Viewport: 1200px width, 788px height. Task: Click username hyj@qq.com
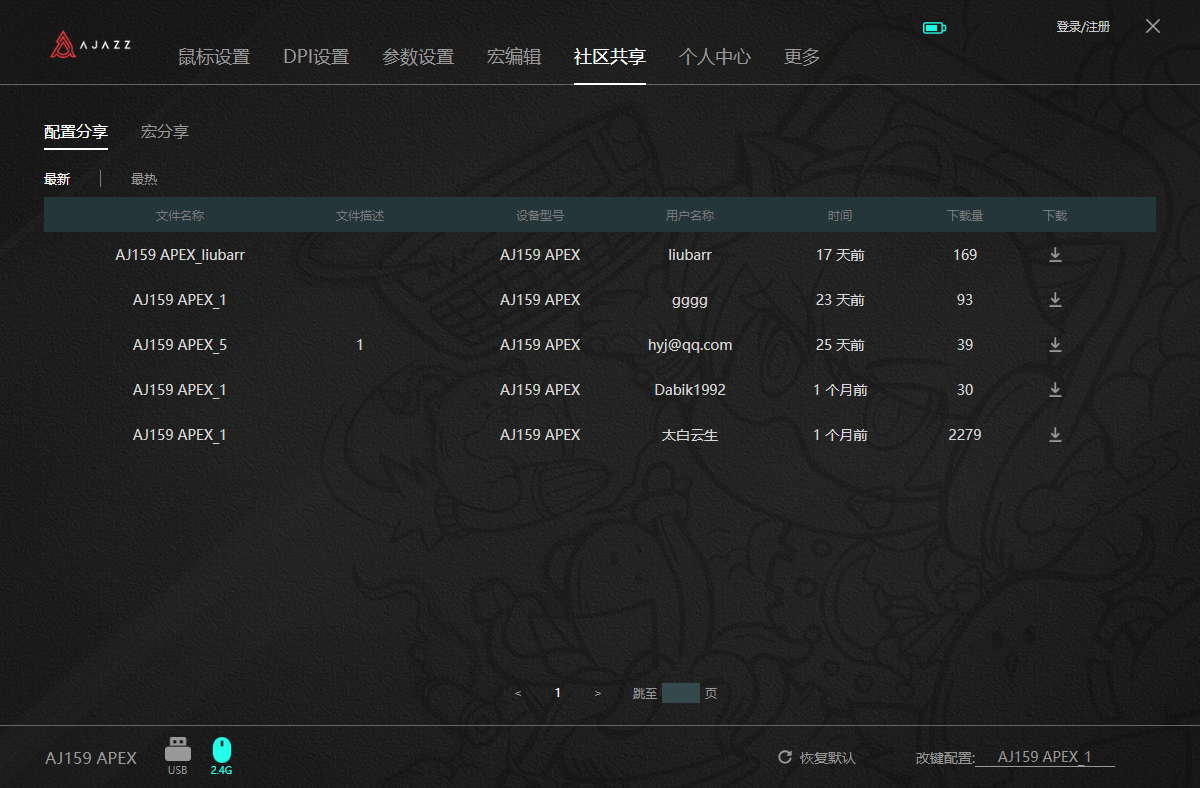(x=690, y=345)
